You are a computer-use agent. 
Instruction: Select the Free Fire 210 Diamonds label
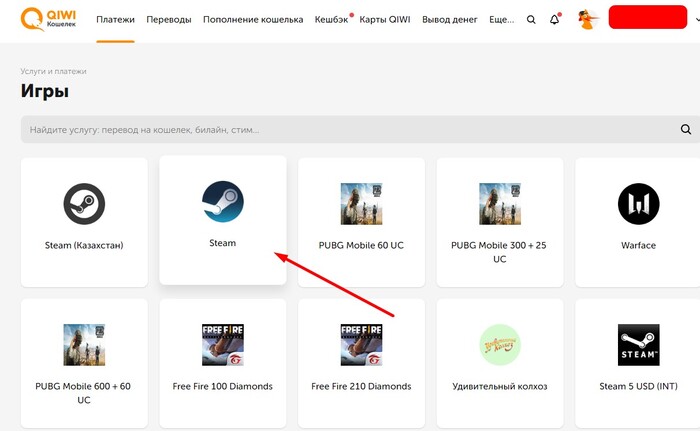pos(361,386)
